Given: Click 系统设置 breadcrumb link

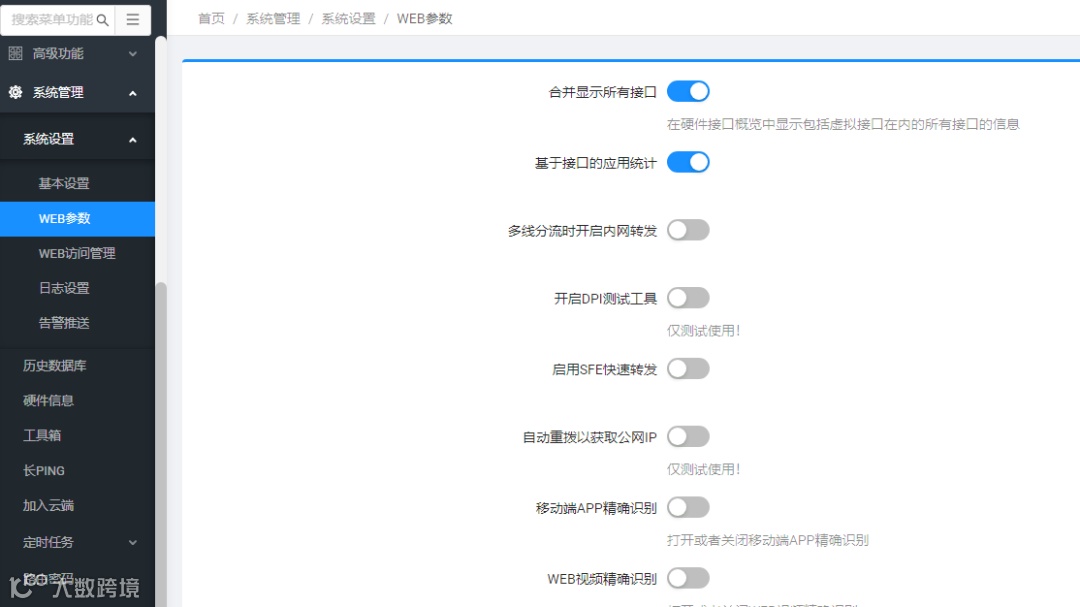Looking at the screenshot, I should [x=349, y=19].
